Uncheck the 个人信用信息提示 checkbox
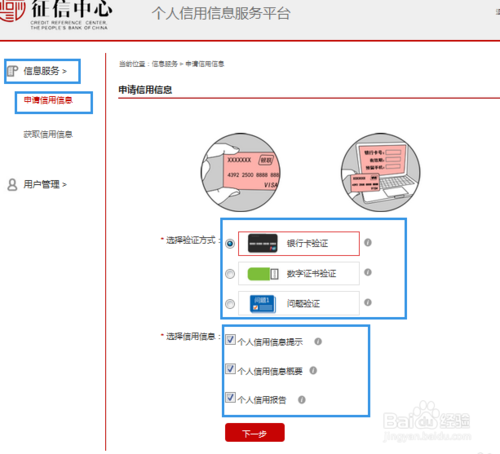 click(x=230, y=340)
